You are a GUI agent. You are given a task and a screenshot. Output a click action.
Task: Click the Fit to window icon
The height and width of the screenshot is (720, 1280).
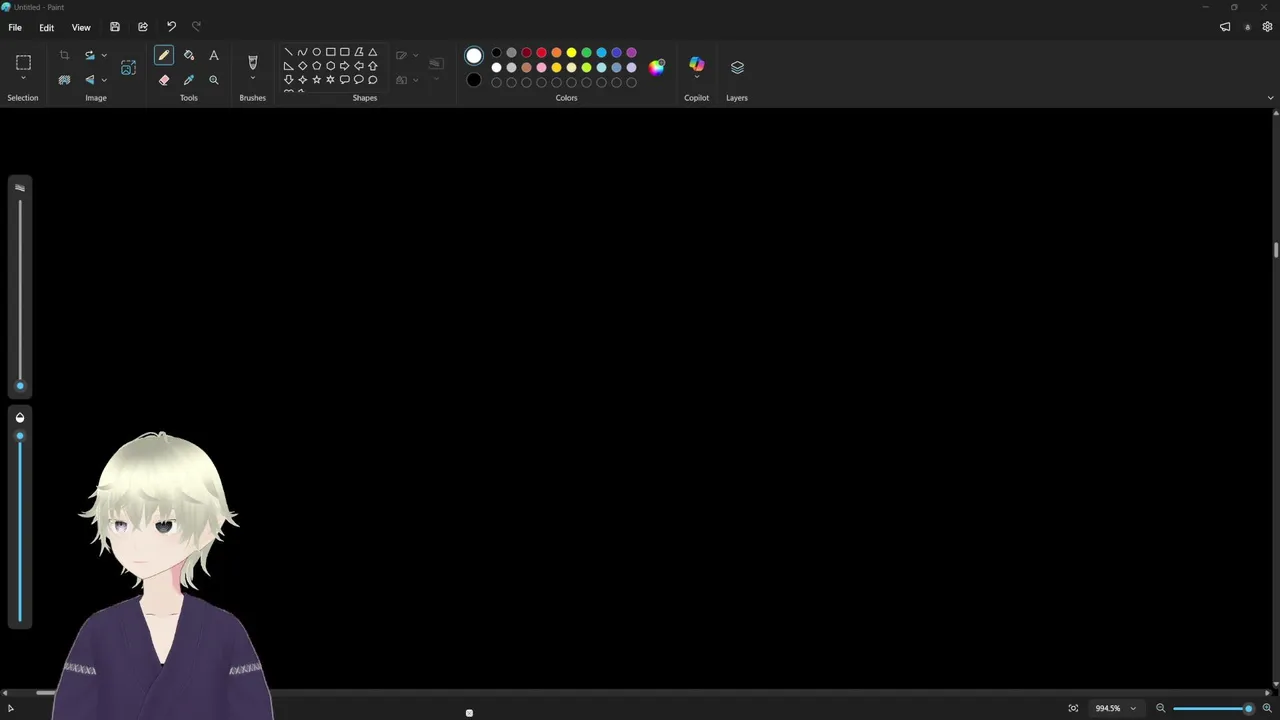pos(1073,708)
